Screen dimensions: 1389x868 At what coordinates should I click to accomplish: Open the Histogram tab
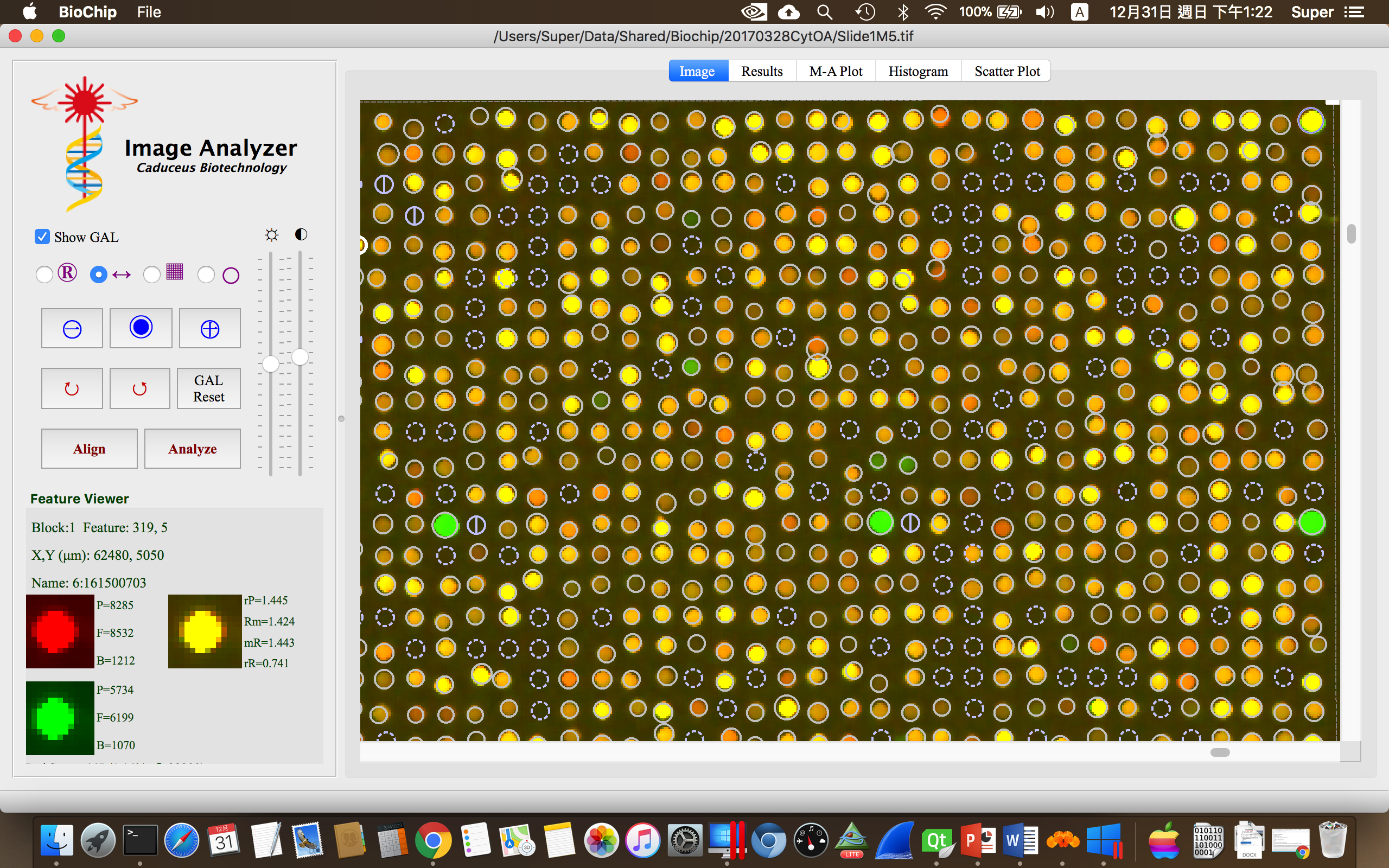click(x=918, y=71)
